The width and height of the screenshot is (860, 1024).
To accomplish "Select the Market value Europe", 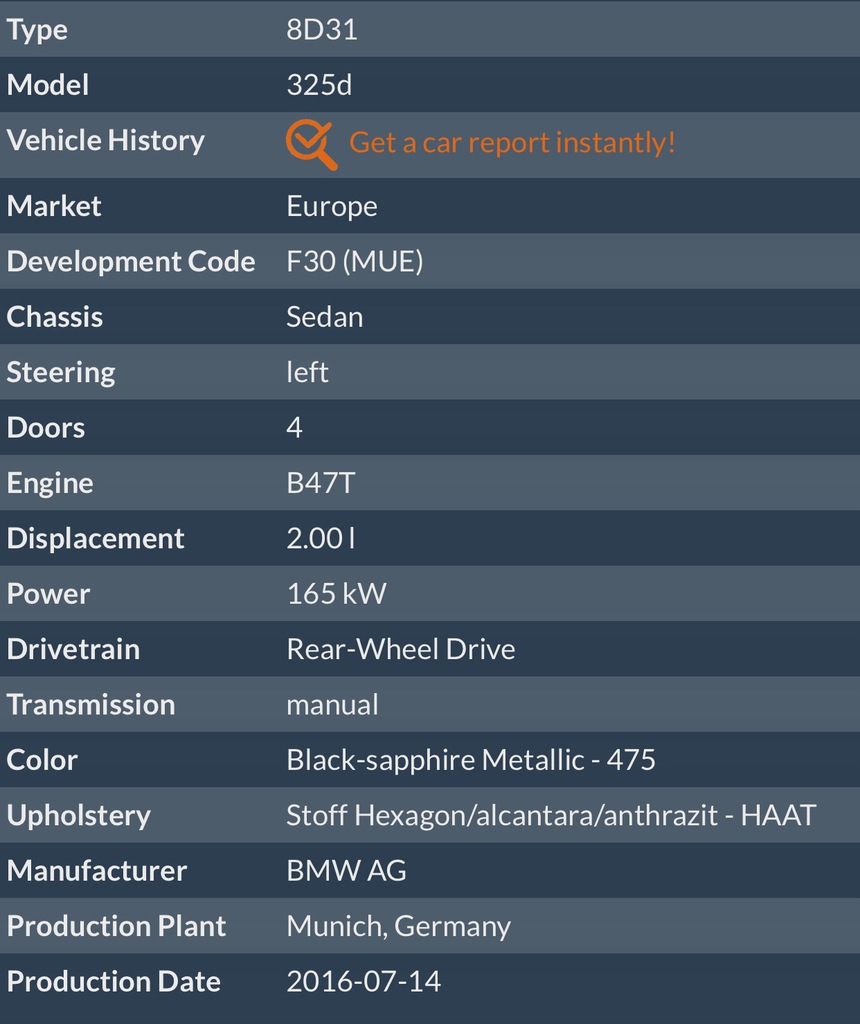I will (332, 206).
